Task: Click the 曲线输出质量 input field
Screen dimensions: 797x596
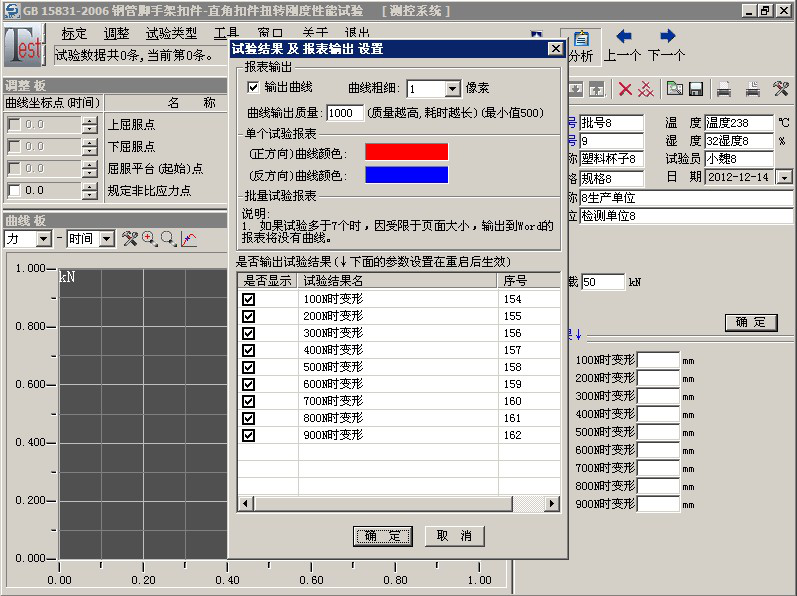Action: (x=345, y=113)
